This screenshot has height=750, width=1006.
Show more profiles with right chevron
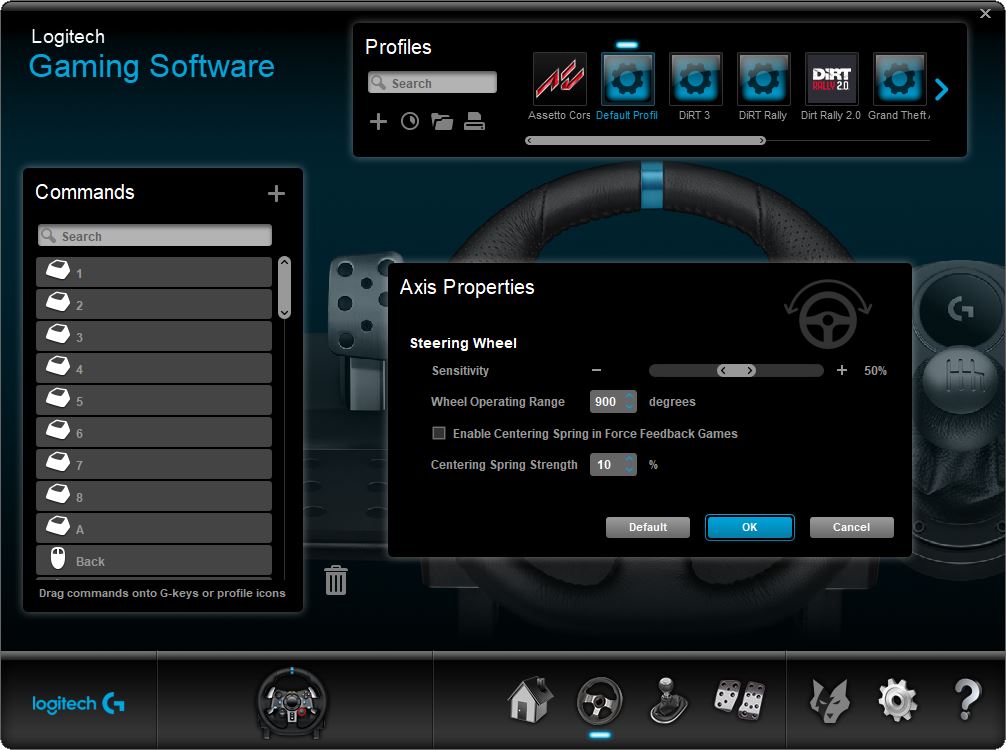[x=941, y=90]
